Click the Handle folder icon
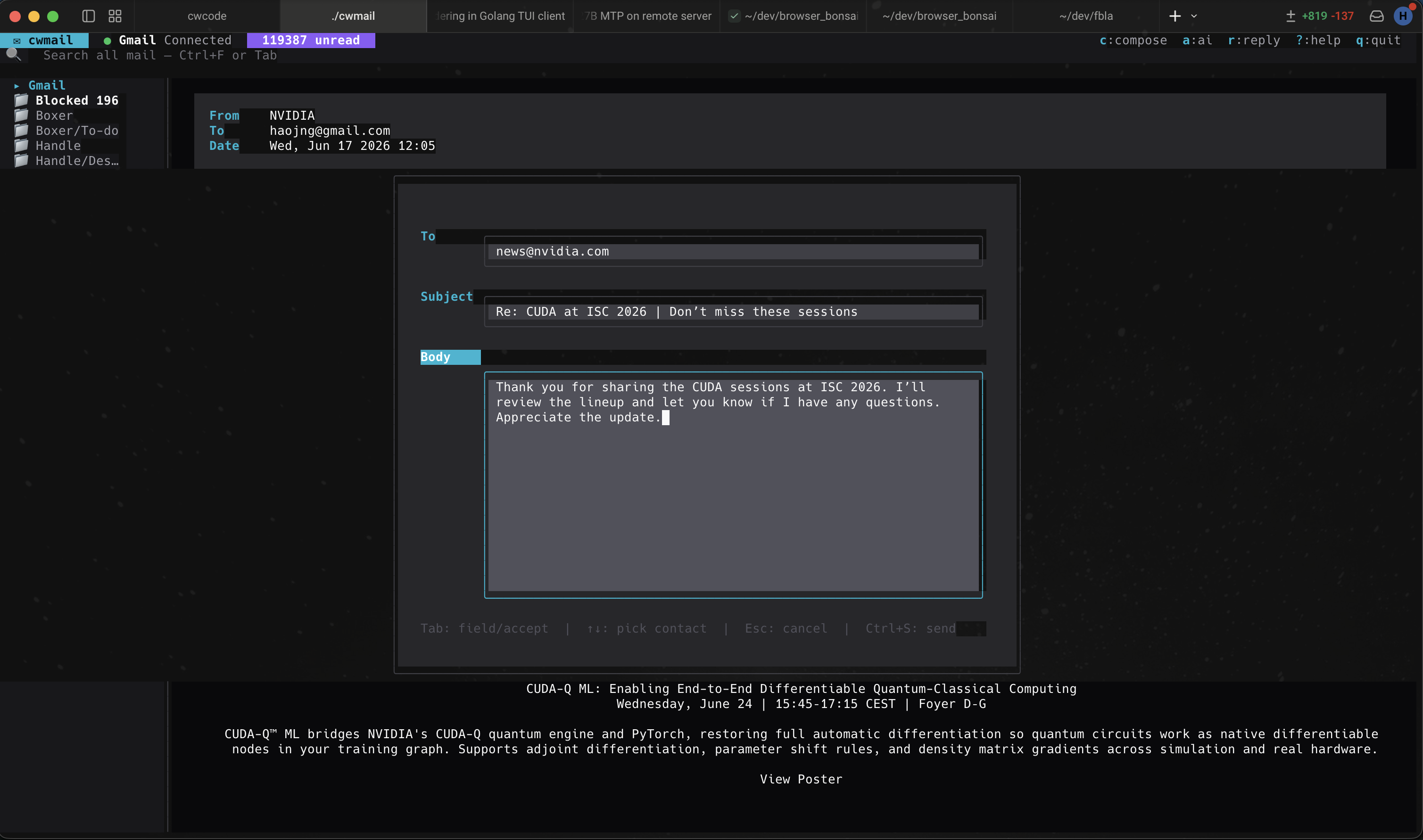Viewport: 1423px width, 840px height. pyautogui.click(x=21, y=146)
